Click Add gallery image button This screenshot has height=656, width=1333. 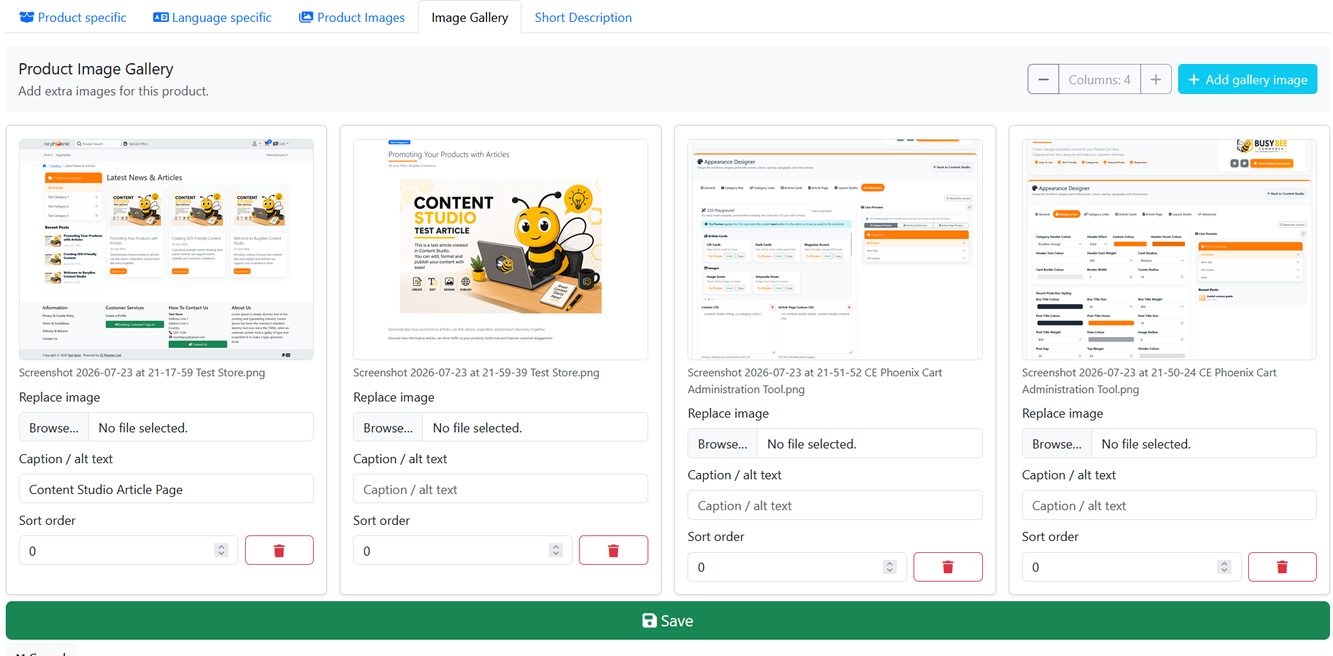(x=1247, y=80)
